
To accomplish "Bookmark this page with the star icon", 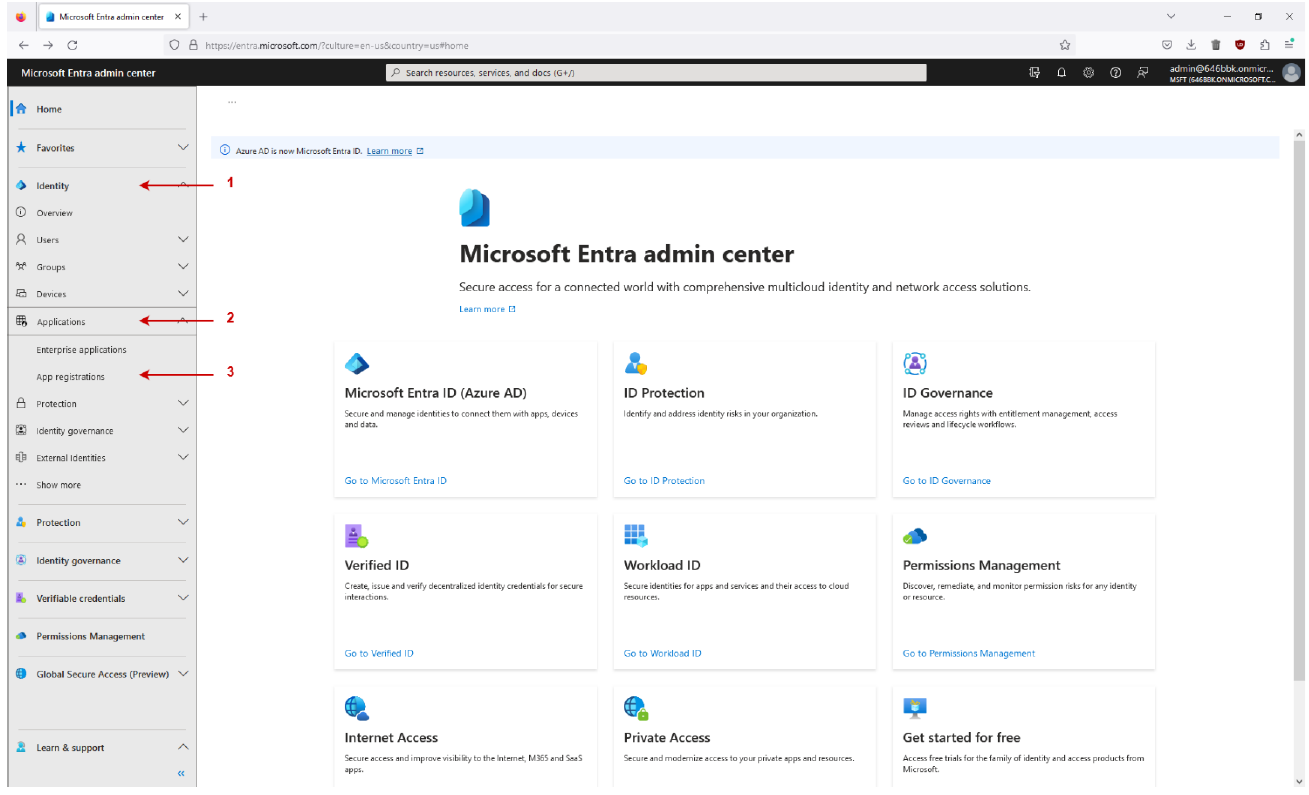I will (x=1065, y=45).
